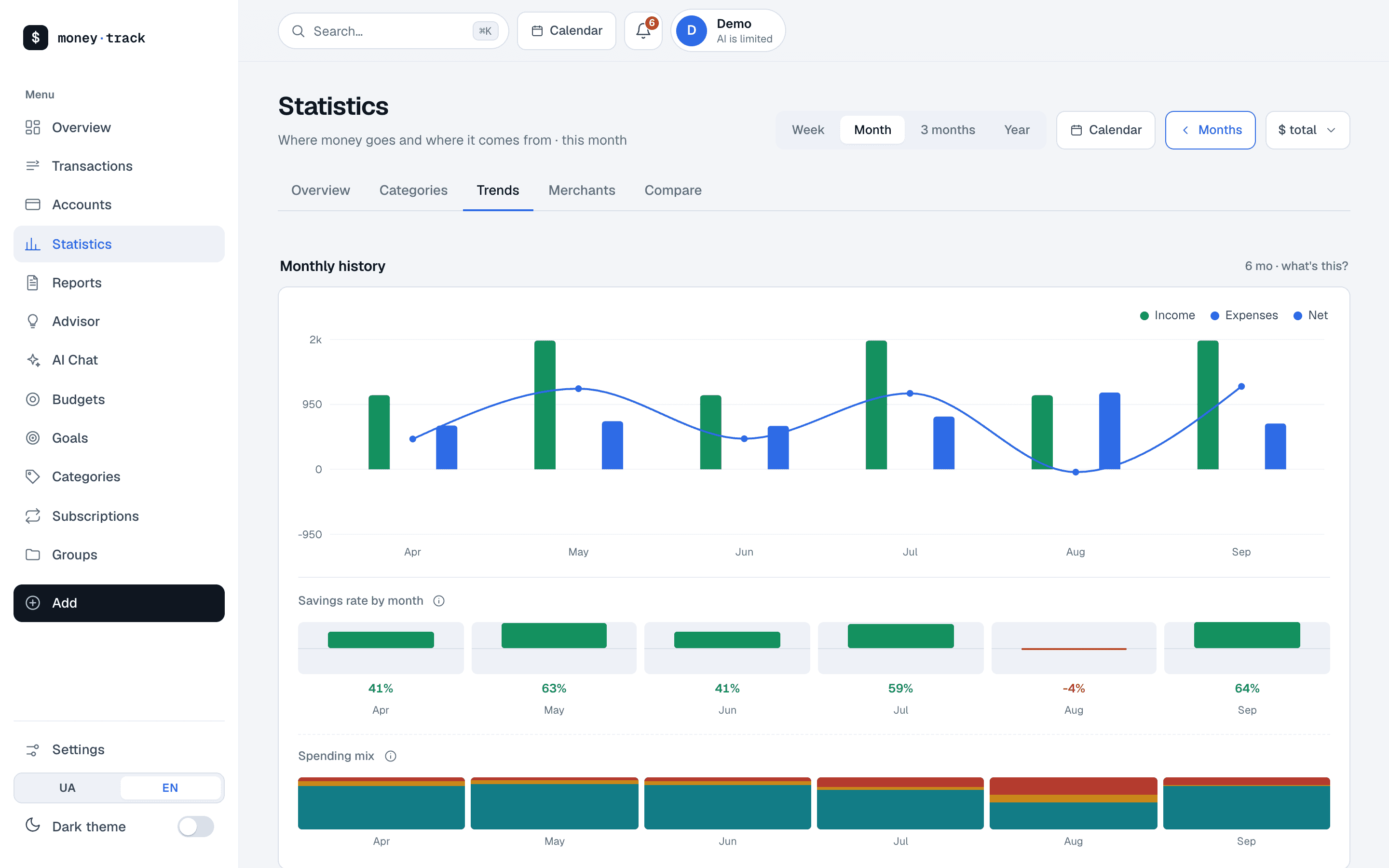
Task: Select the 3 months period
Action: click(x=948, y=130)
